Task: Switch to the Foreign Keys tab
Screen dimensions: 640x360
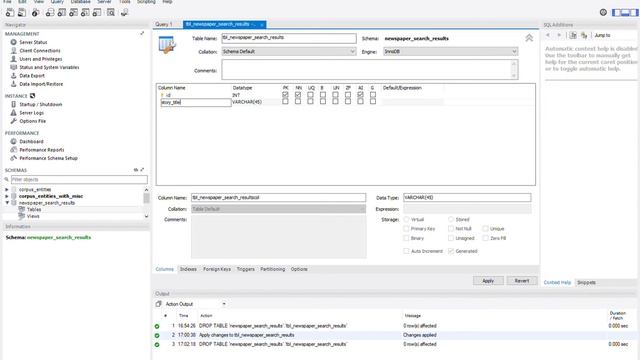Action: tap(217, 269)
